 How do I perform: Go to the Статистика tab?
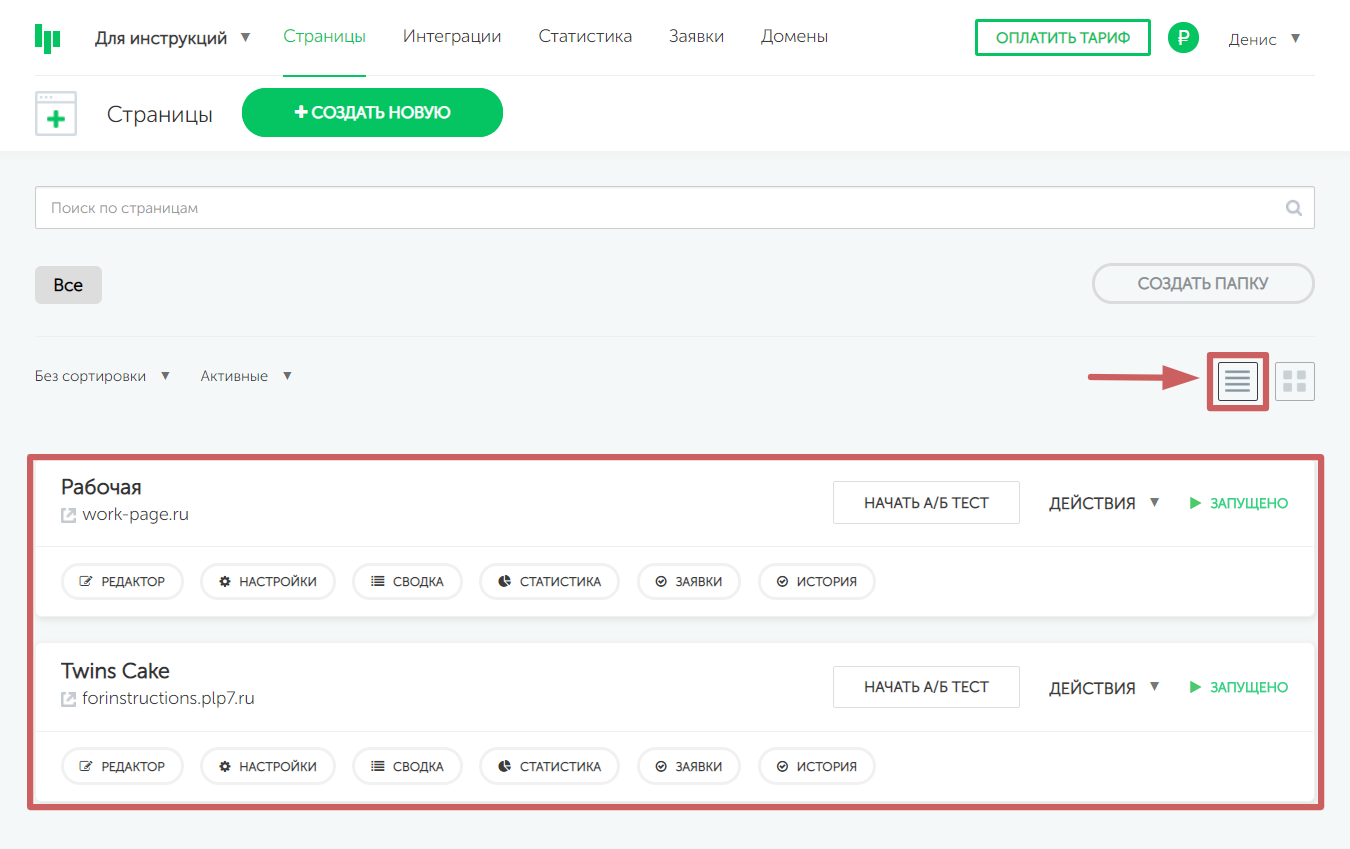[x=585, y=37]
